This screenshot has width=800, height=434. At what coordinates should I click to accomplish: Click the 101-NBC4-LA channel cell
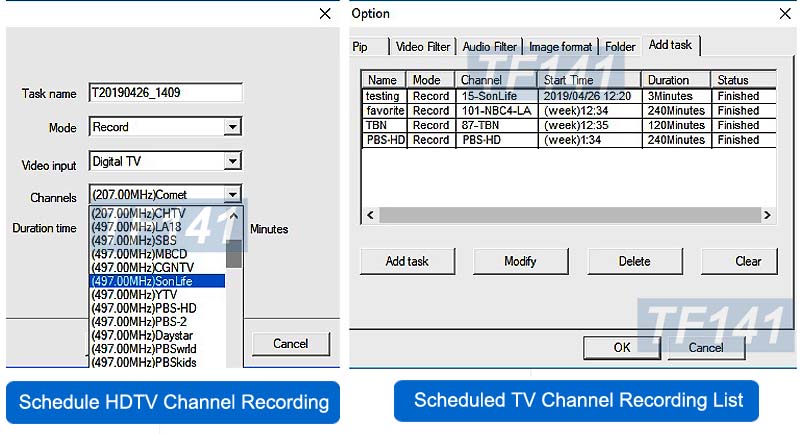496,111
